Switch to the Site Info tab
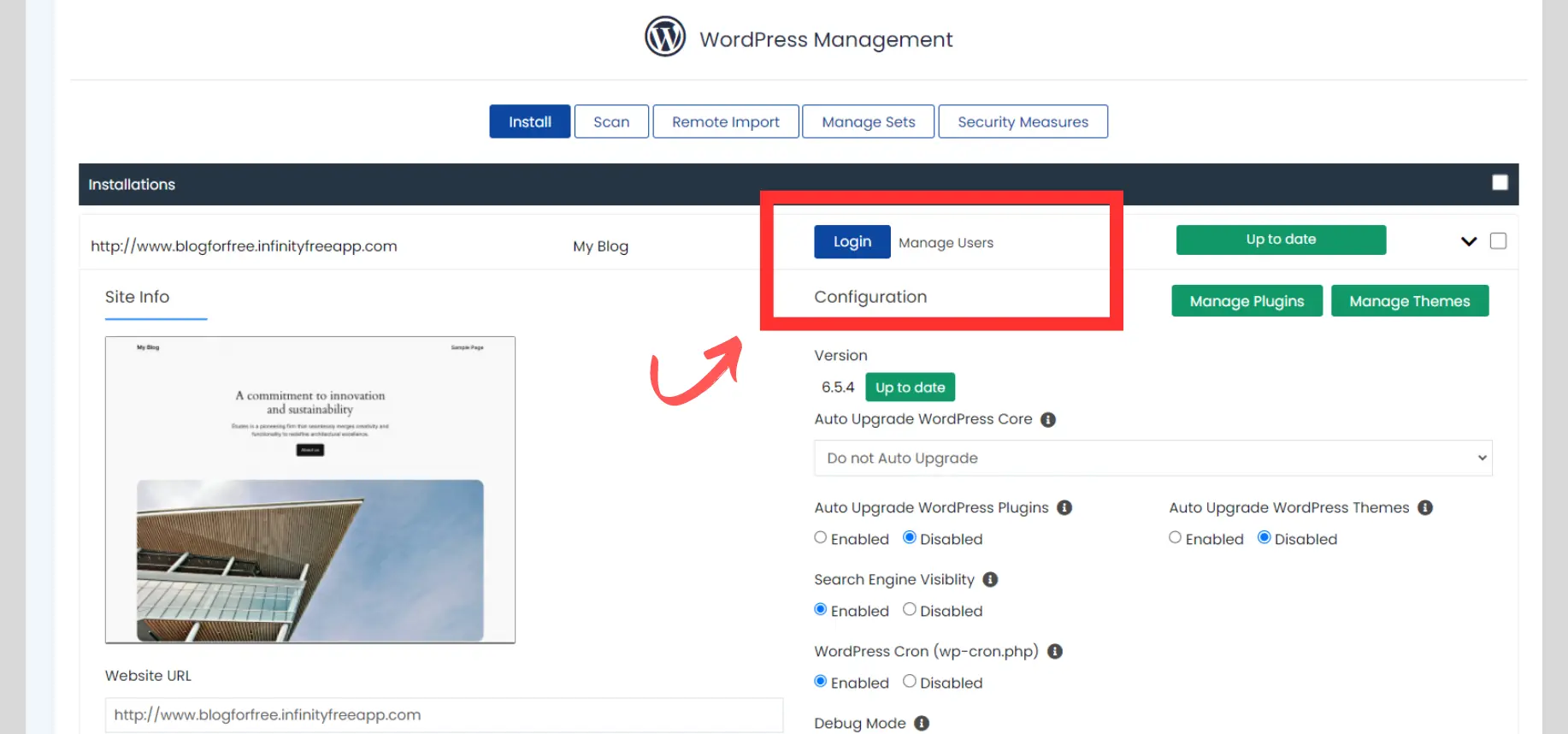This screenshot has height=734, width=1568. [x=138, y=297]
